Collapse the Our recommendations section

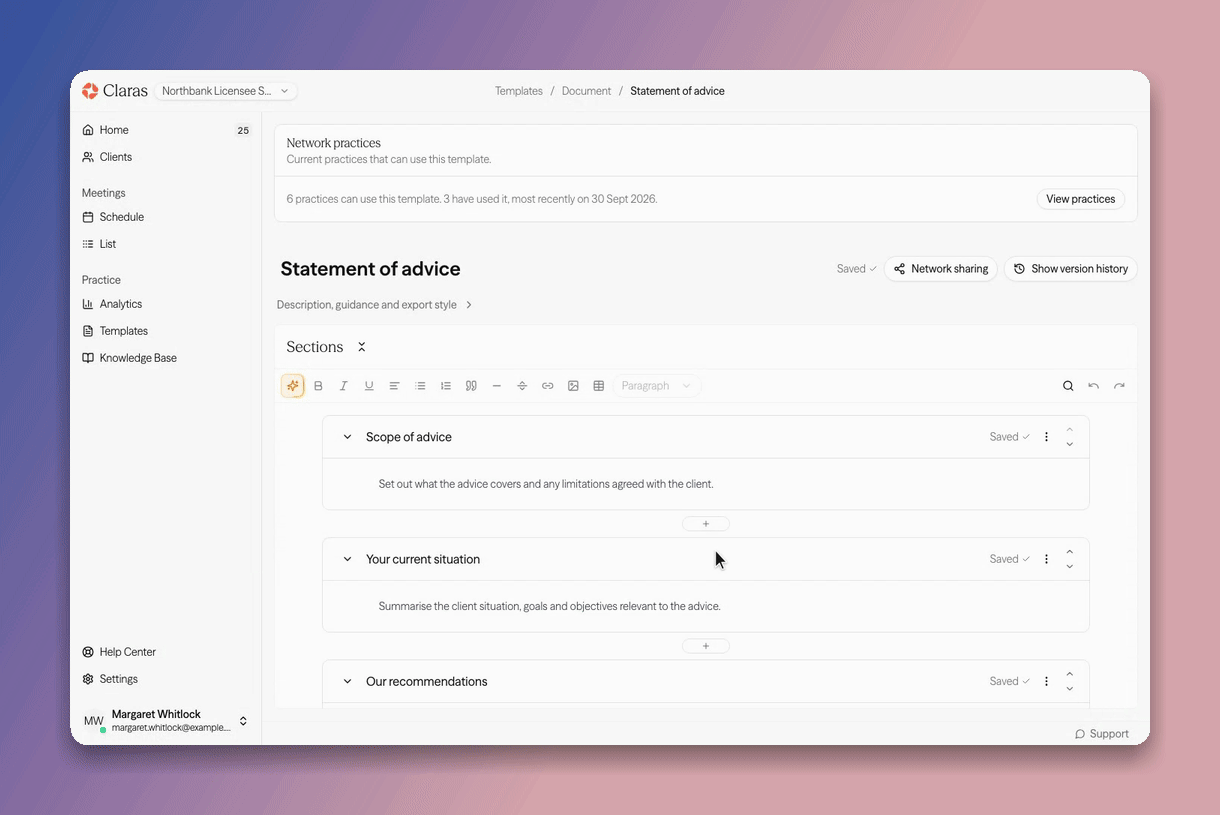point(348,681)
